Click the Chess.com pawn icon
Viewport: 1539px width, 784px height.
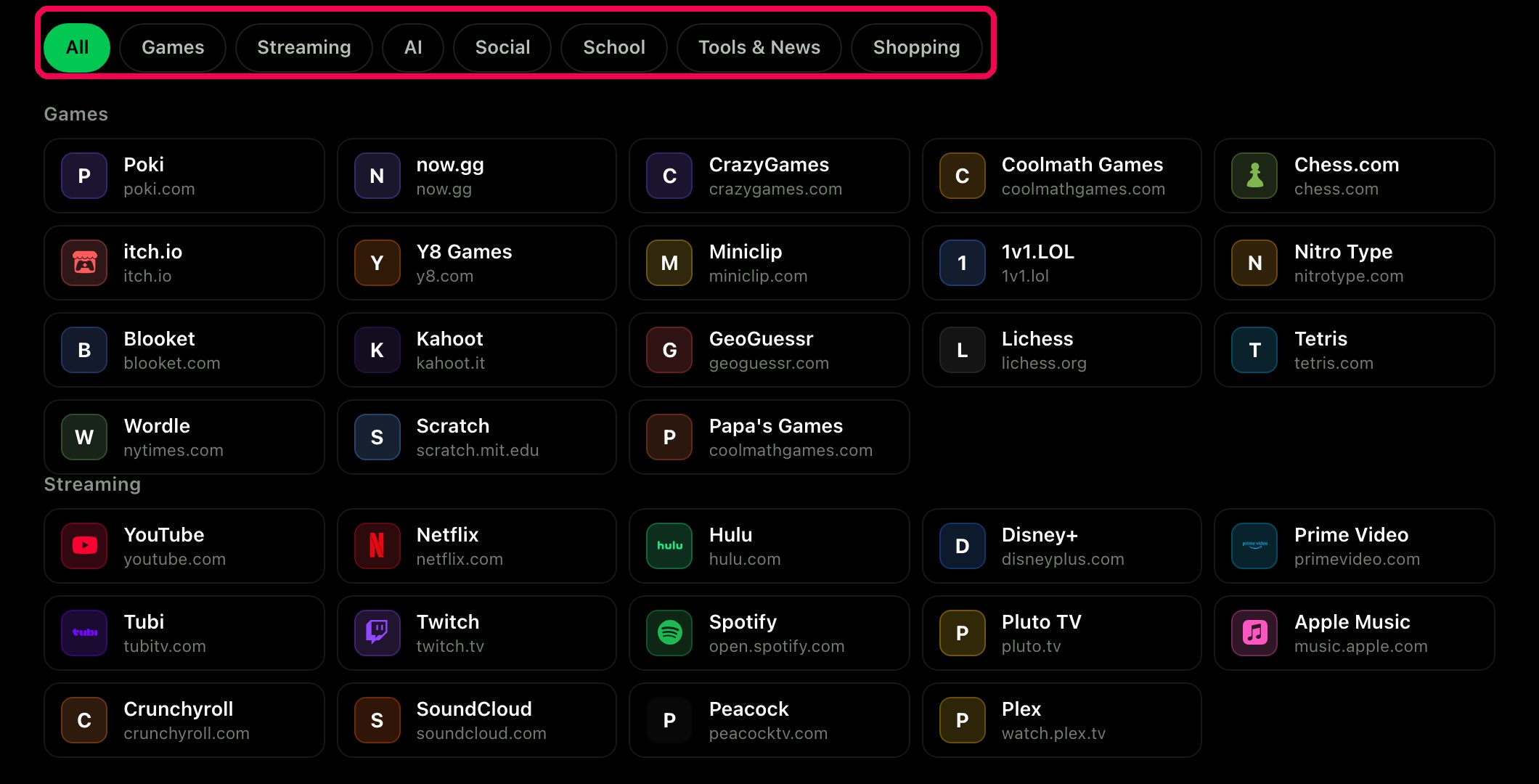pyautogui.click(x=1254, y=176)
